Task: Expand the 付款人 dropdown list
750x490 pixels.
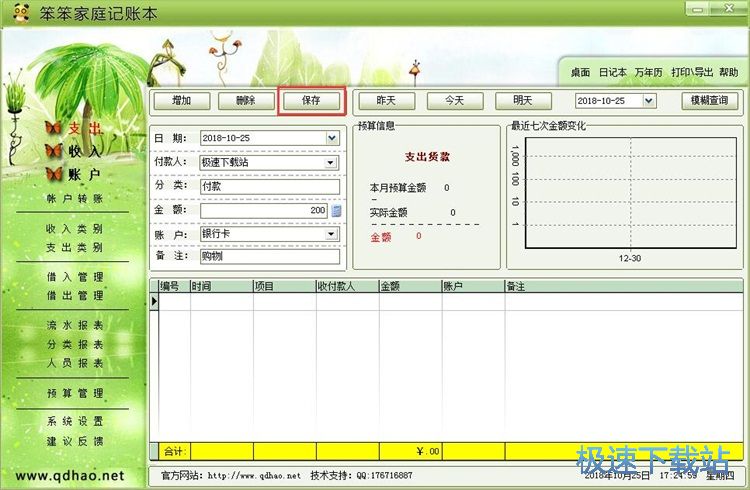Action: click(330, 163)
